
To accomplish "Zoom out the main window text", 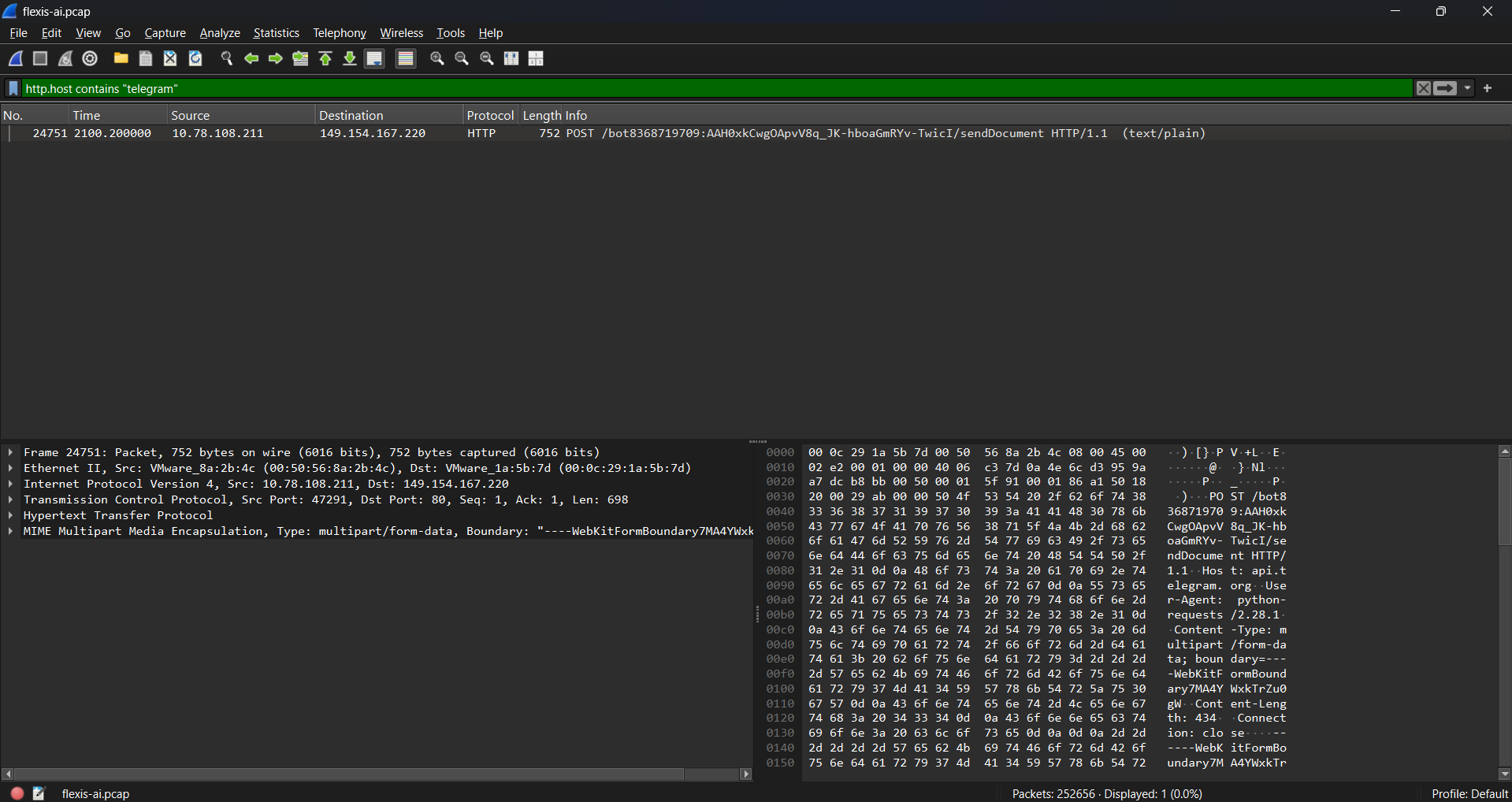I will (x=462, y=58).
